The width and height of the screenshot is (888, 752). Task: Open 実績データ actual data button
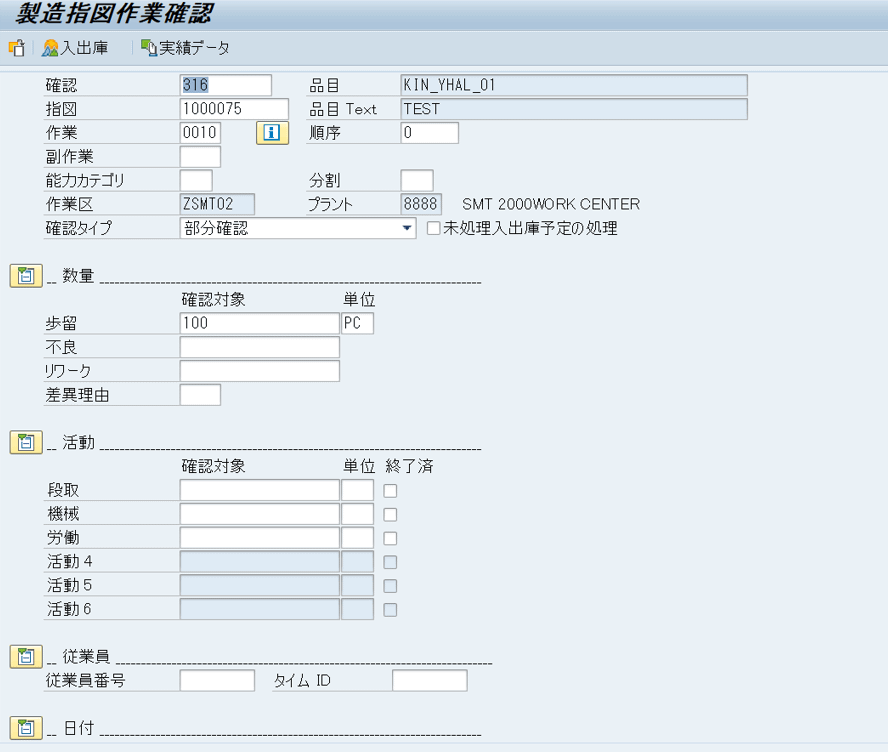pos(186,48)
